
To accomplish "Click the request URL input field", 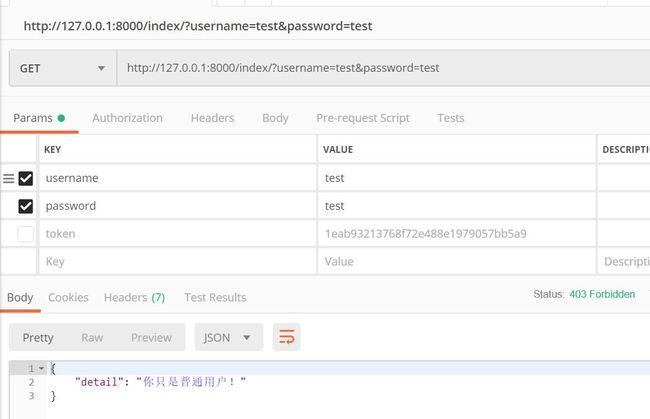I will (x=383, y=68).
